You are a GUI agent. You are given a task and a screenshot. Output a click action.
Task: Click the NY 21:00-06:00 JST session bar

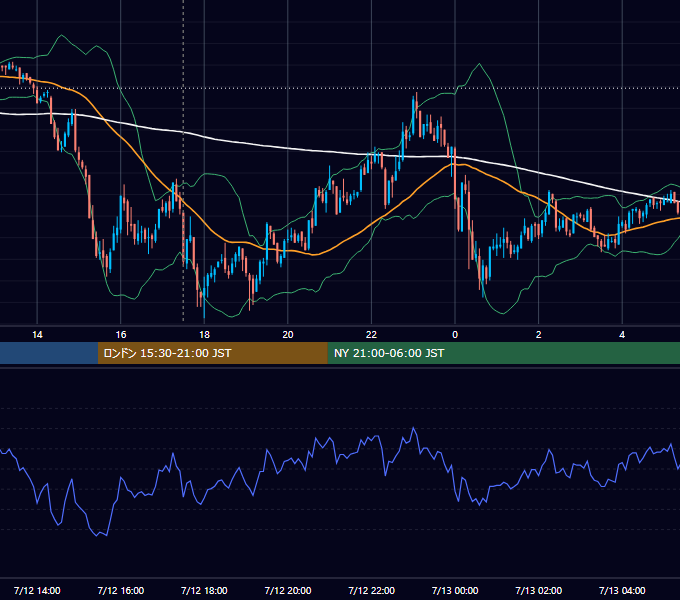click(x=503, y=353)
